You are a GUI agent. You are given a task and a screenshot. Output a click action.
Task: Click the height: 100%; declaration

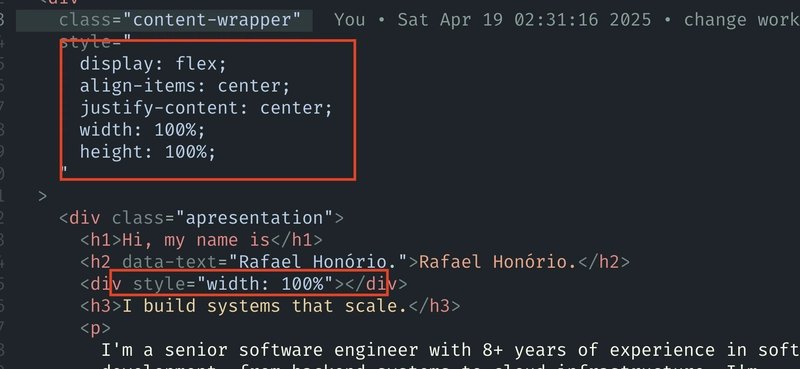click(147, 152)
